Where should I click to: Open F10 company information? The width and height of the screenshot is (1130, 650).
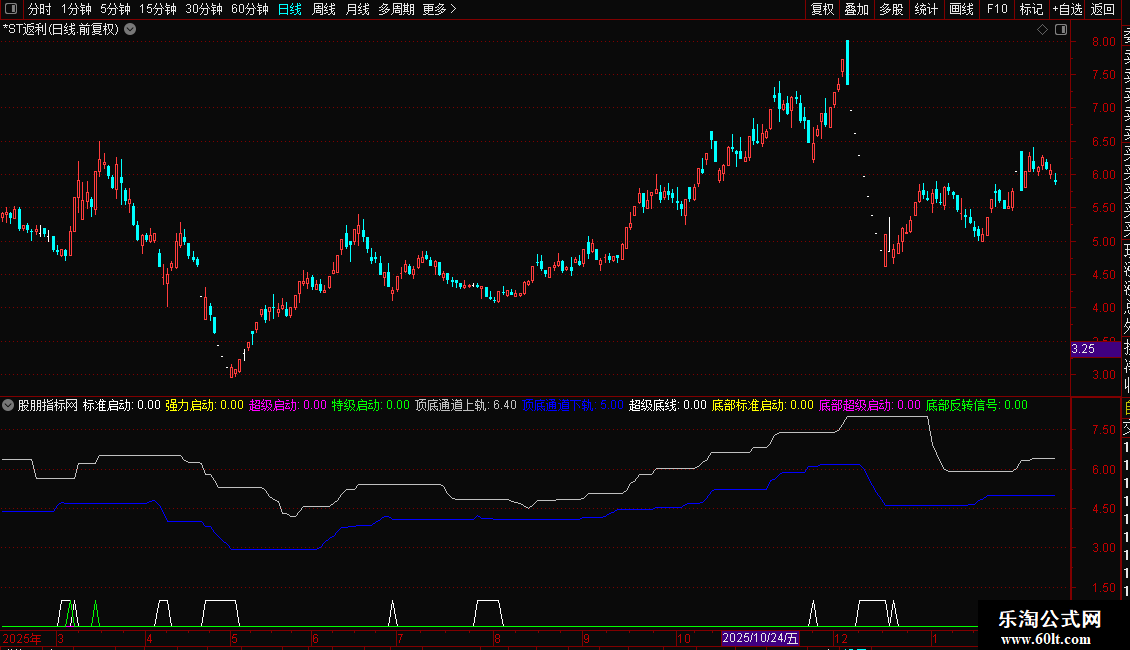pos(997,9)
